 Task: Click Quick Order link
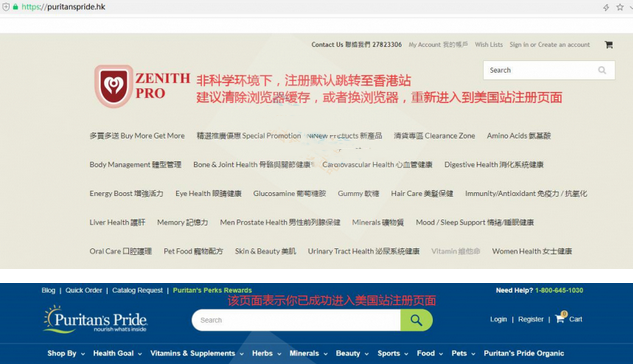(84, 290)
